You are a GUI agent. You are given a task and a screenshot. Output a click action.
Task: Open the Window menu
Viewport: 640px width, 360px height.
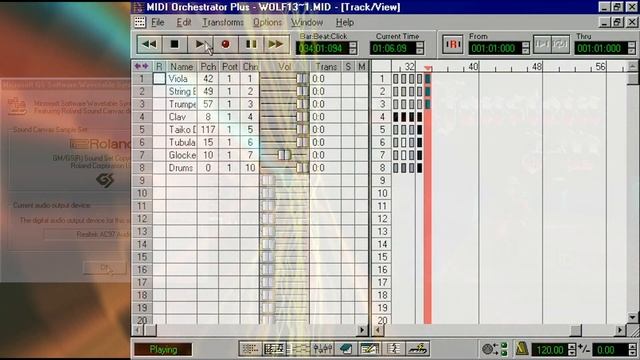[307, 22]
